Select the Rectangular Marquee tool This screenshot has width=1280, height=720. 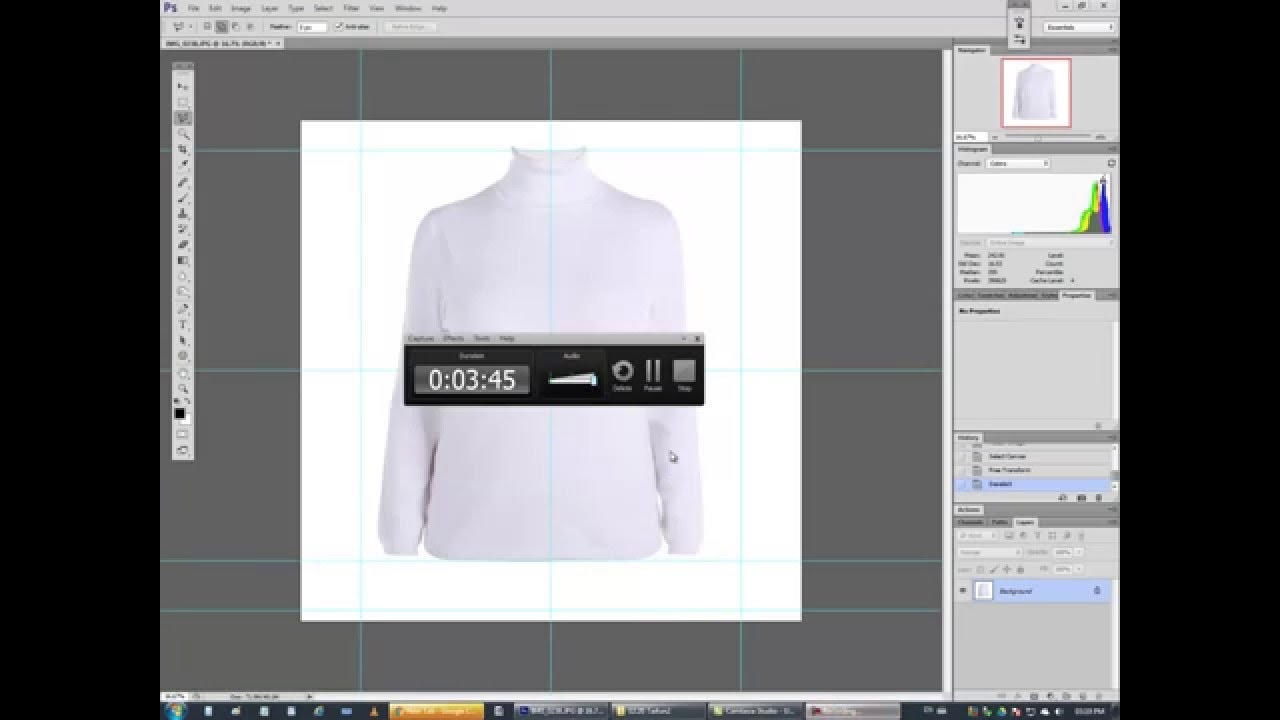pyautogui.click(x=183, y=102)
